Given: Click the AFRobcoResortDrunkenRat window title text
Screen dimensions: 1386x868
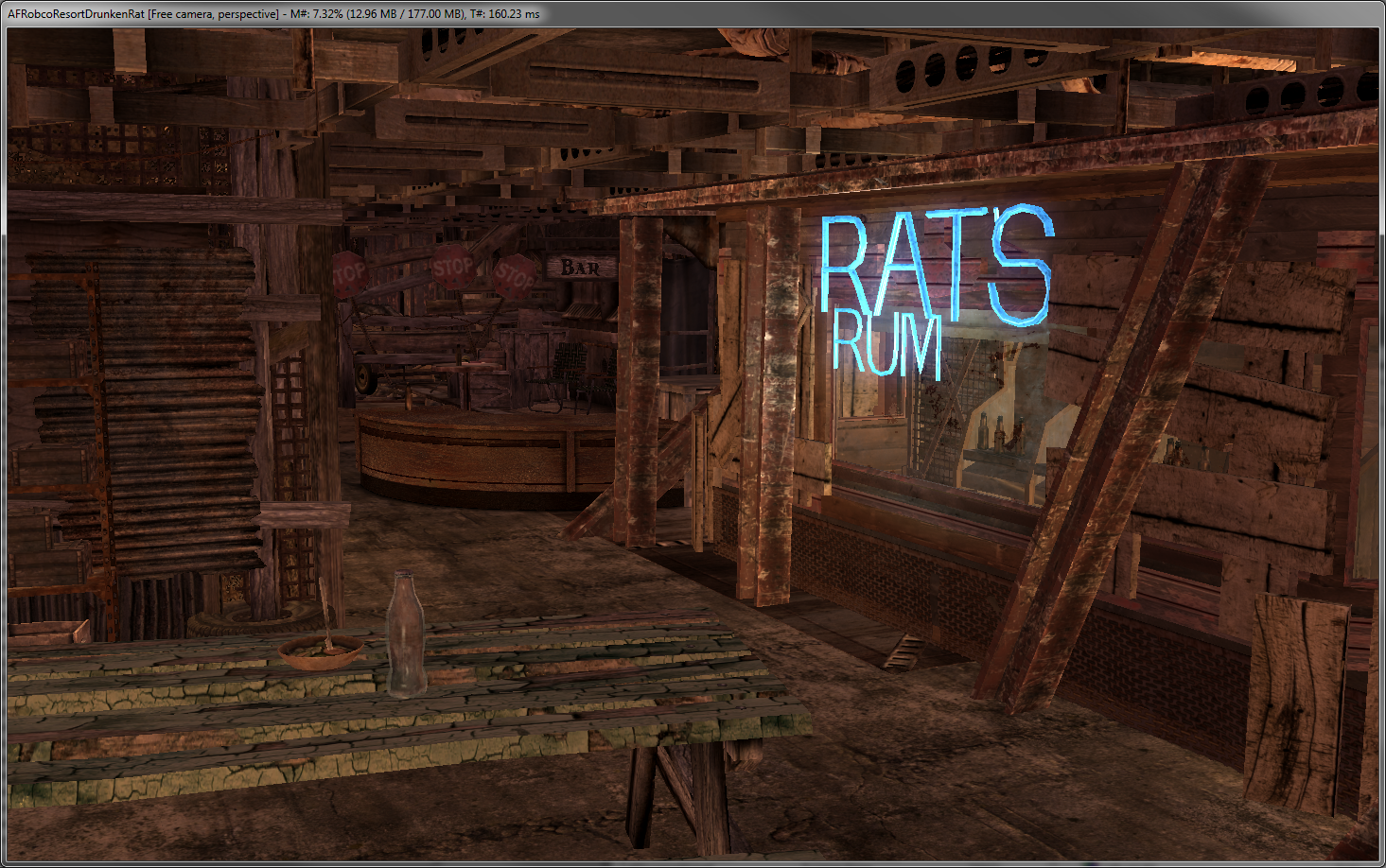Looking at the screenshot, I should tap(76, 14).
